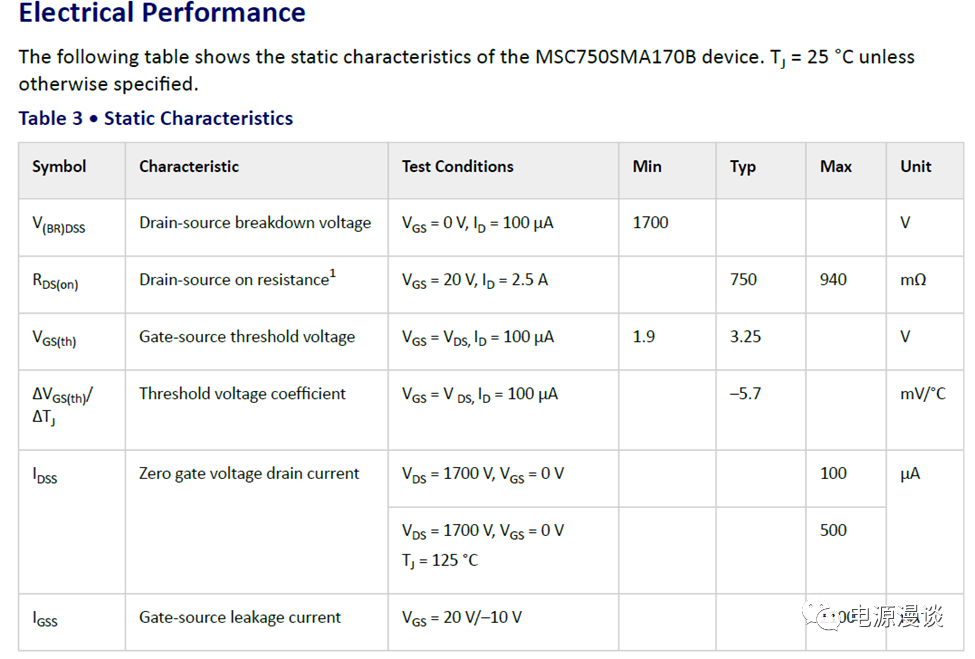The width and height of the screenshot is (975, 659).
Task: Select the "Drain-source breakdown voltage" cell
Action: tap(255, 223)
